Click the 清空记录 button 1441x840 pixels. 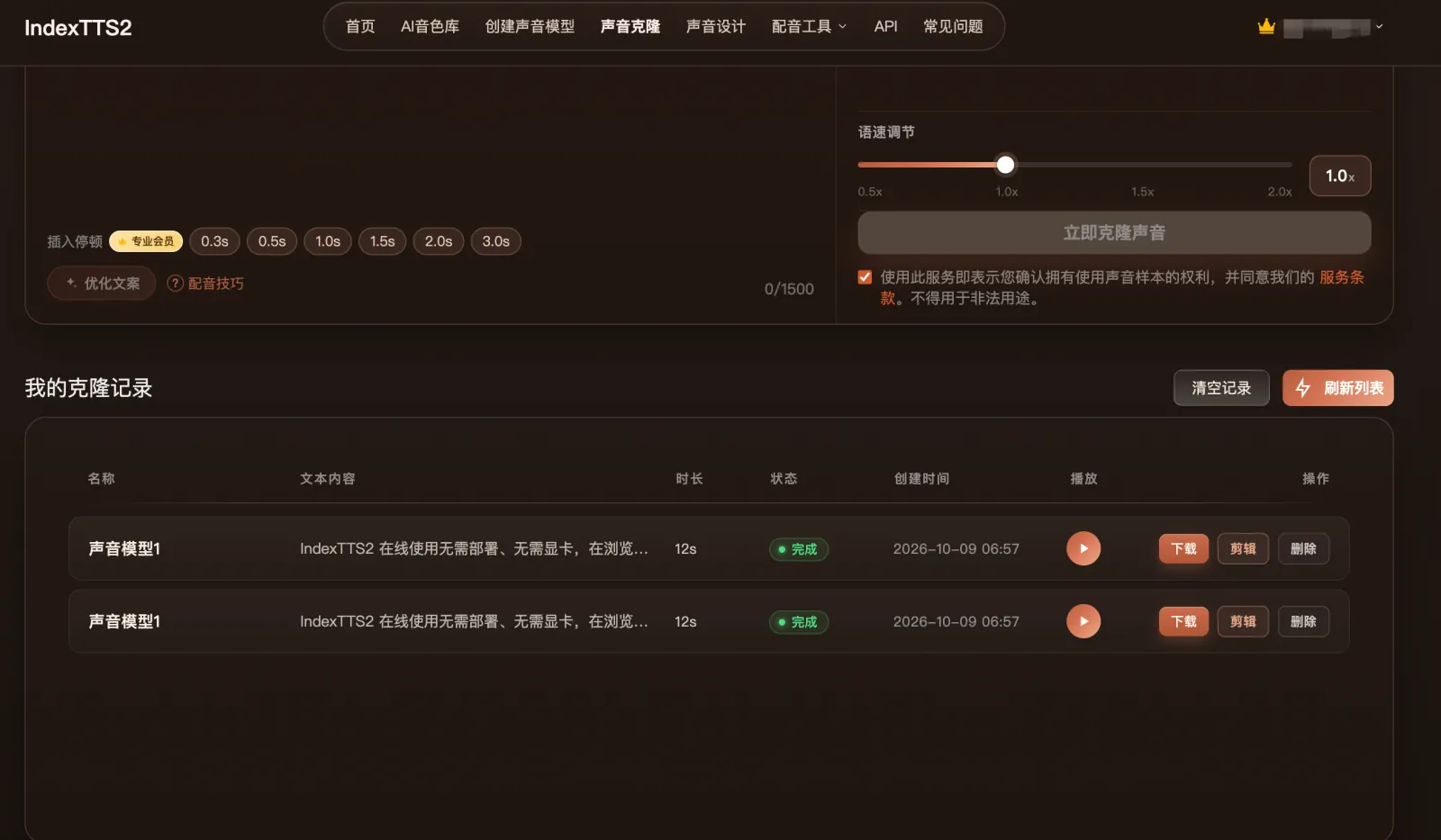coord(1221,388)
